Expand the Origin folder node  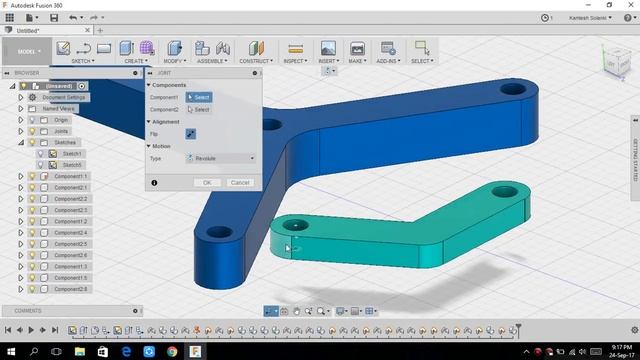click(x=20, y=120)
